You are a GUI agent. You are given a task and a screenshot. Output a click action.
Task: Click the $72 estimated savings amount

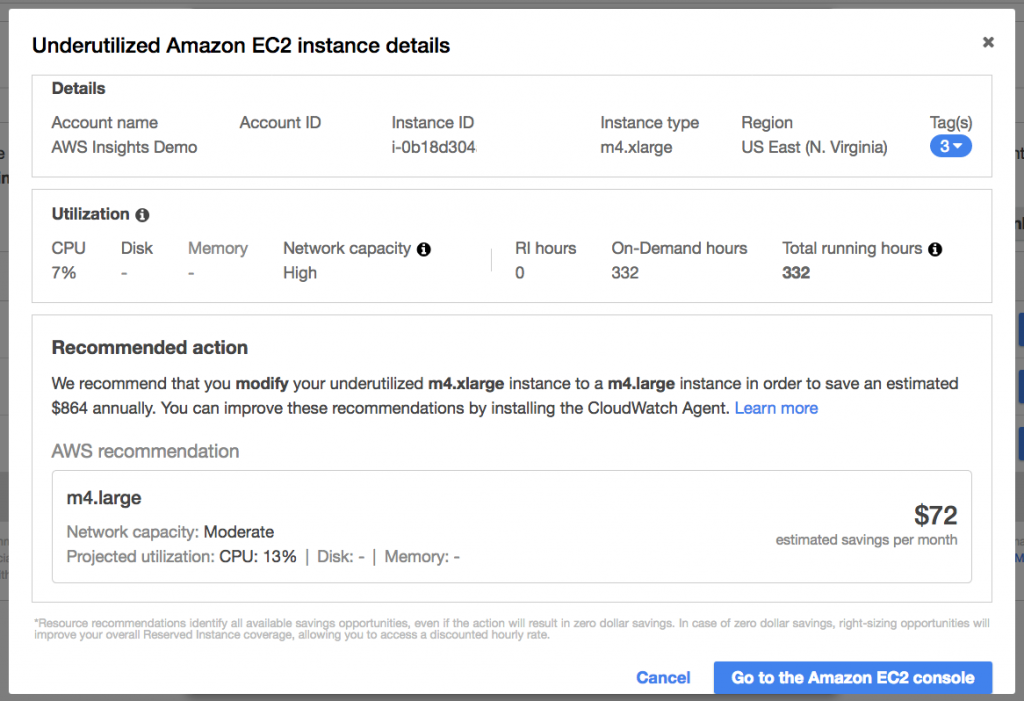pos(935,515)
